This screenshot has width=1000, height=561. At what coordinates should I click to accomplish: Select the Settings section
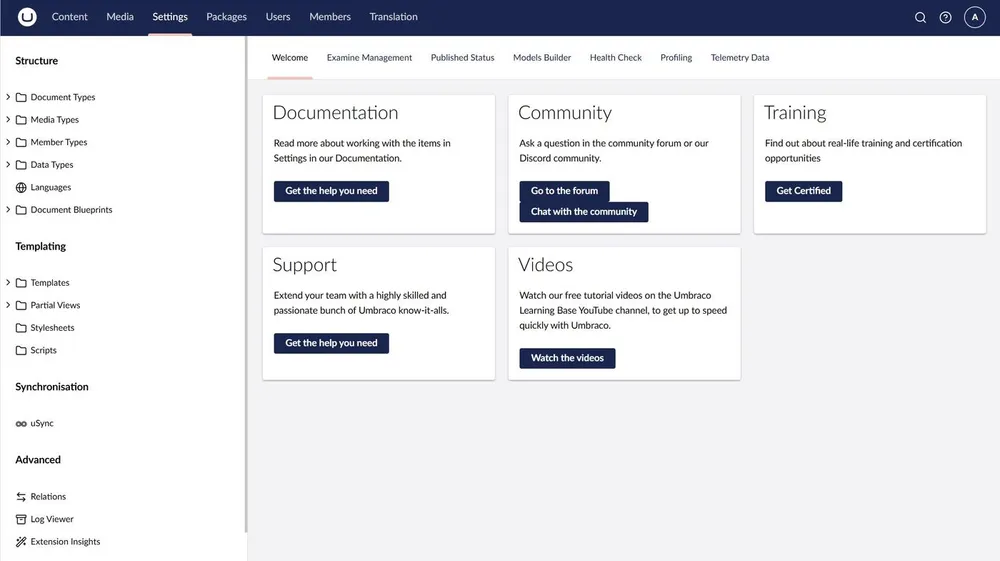point(170,17)
